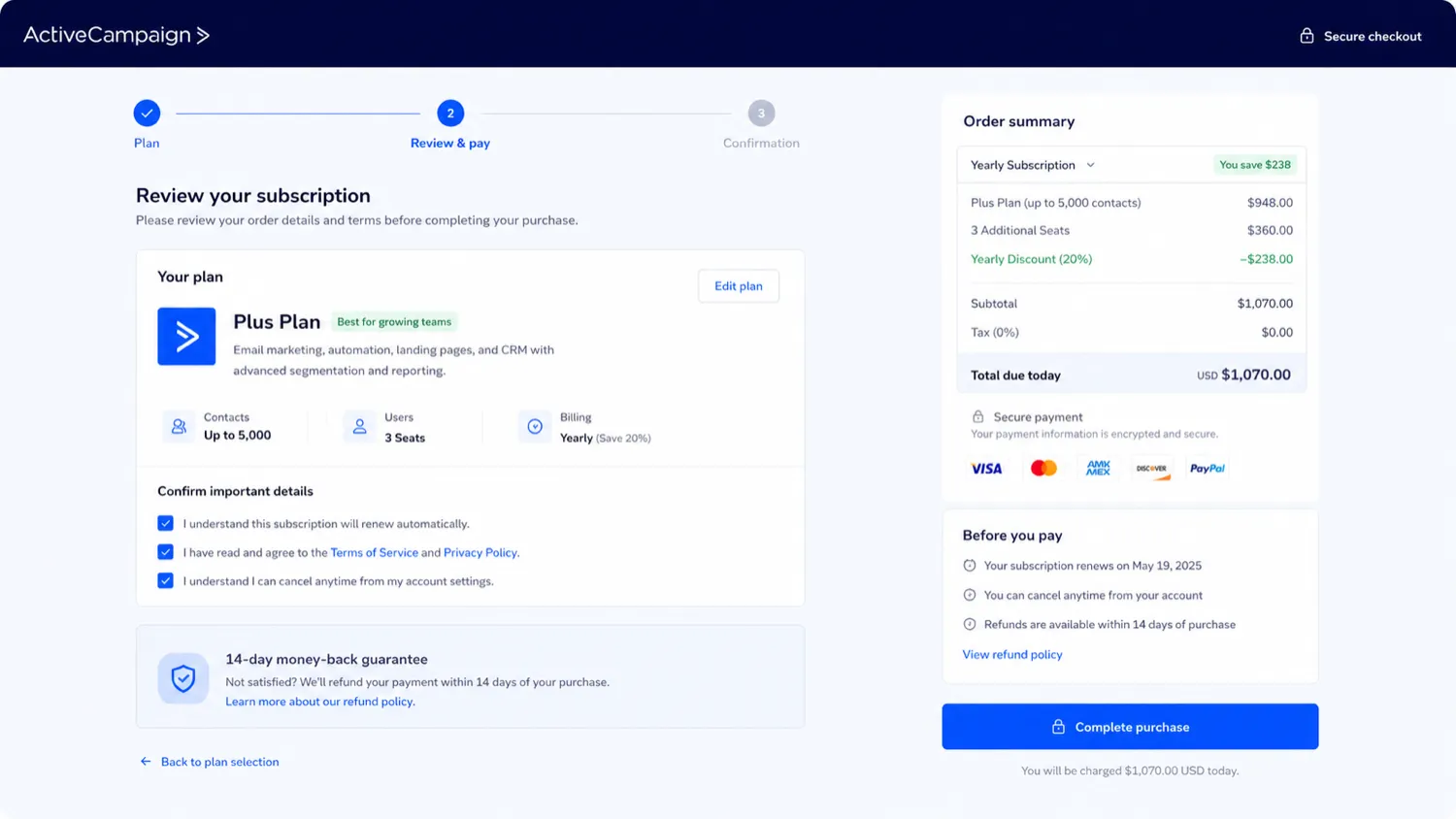Click the Yearly (Save 20%) billing value

pos(605,438)
